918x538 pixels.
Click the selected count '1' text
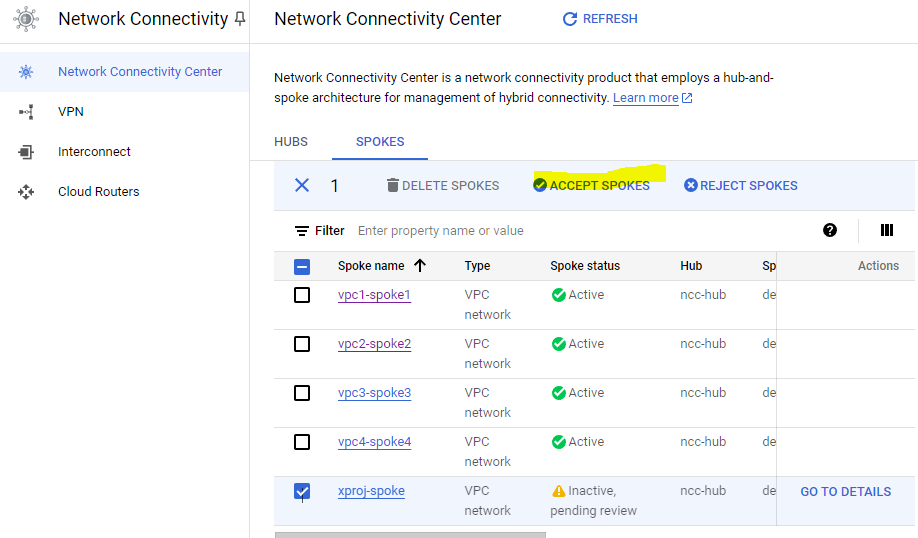click(334, 186)
